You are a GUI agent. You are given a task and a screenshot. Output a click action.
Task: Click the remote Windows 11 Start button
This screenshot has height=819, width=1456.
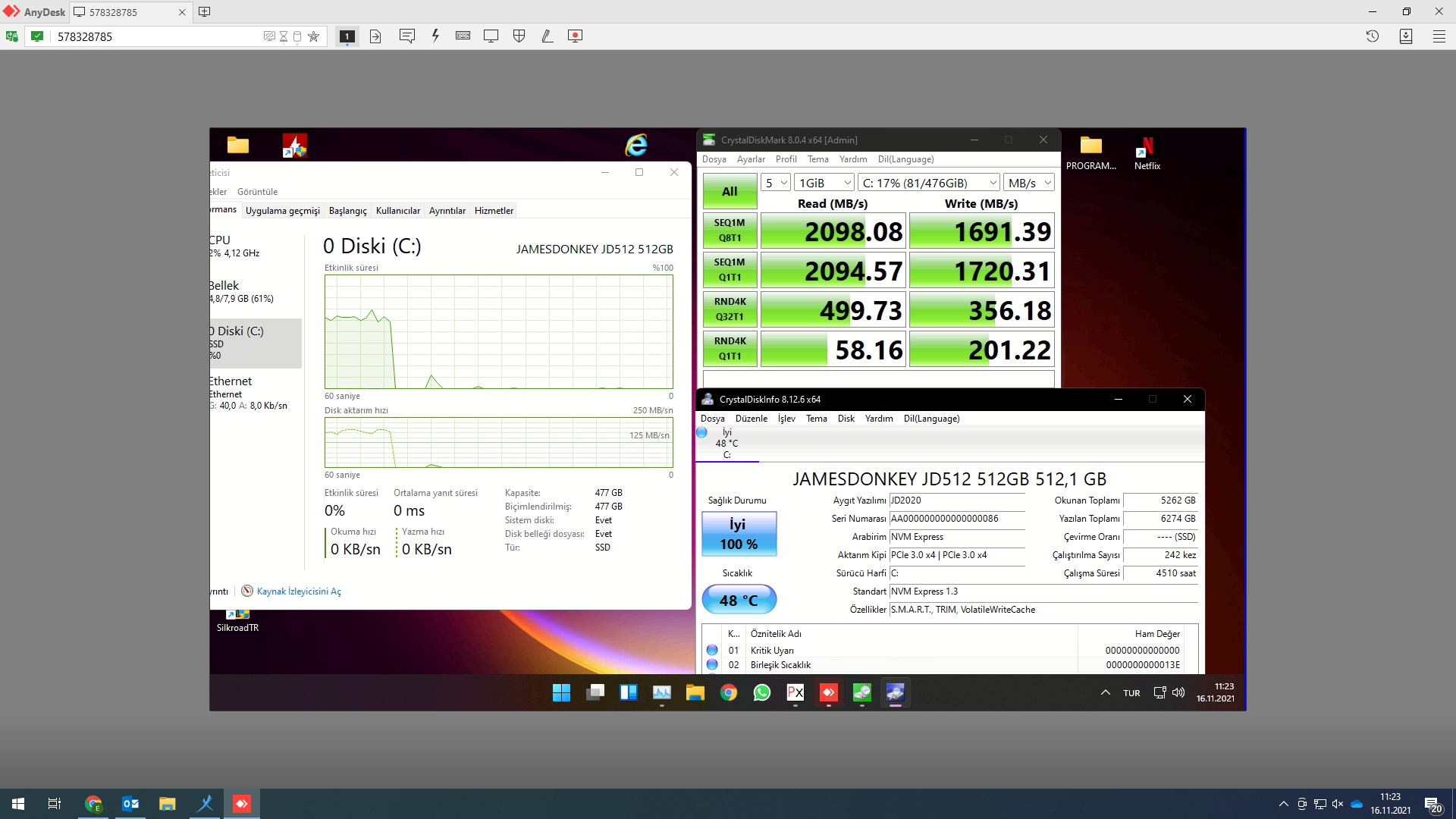[561, 692]
